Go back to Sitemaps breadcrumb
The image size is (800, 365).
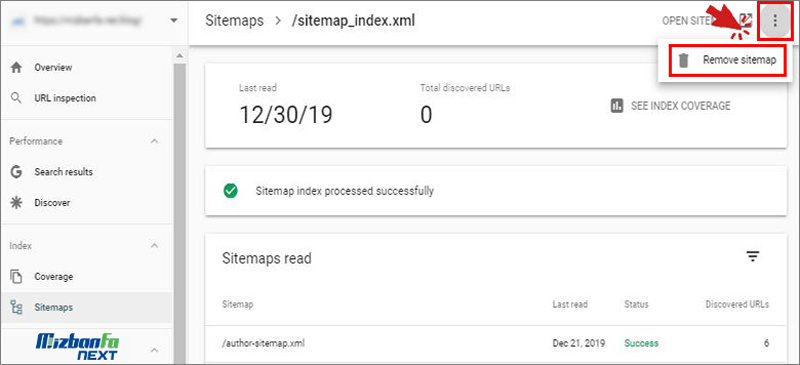click(x=234, y=21)
